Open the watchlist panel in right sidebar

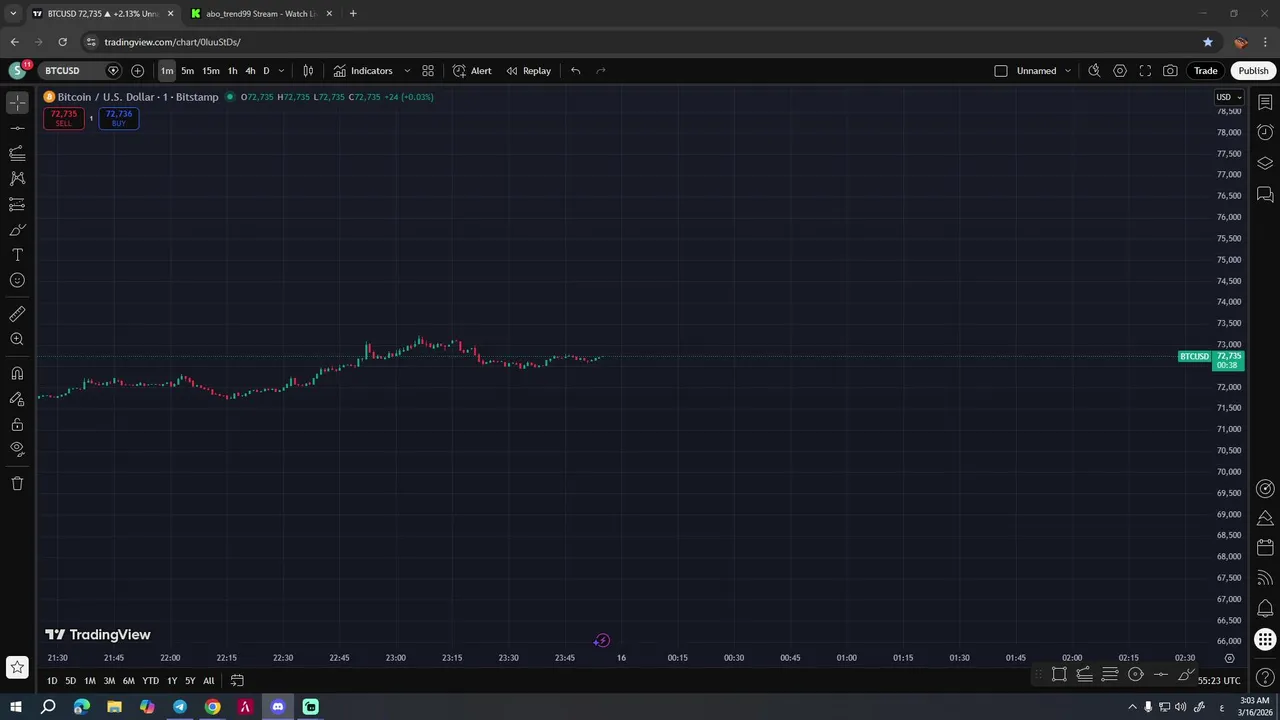(1265, 102)
